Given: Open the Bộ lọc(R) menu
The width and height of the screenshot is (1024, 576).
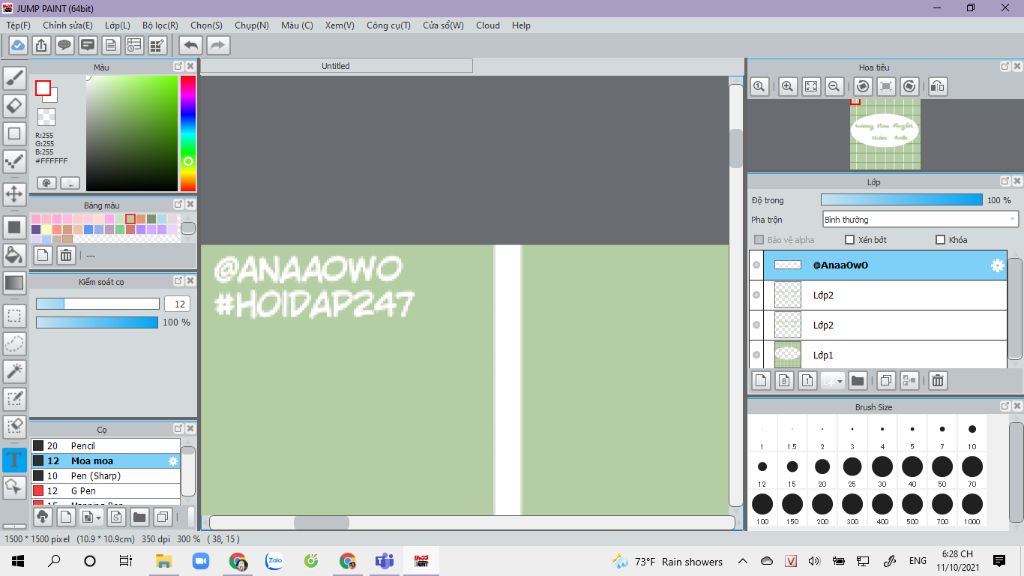Looking at the screenshot, I should [x=160, y=25].
